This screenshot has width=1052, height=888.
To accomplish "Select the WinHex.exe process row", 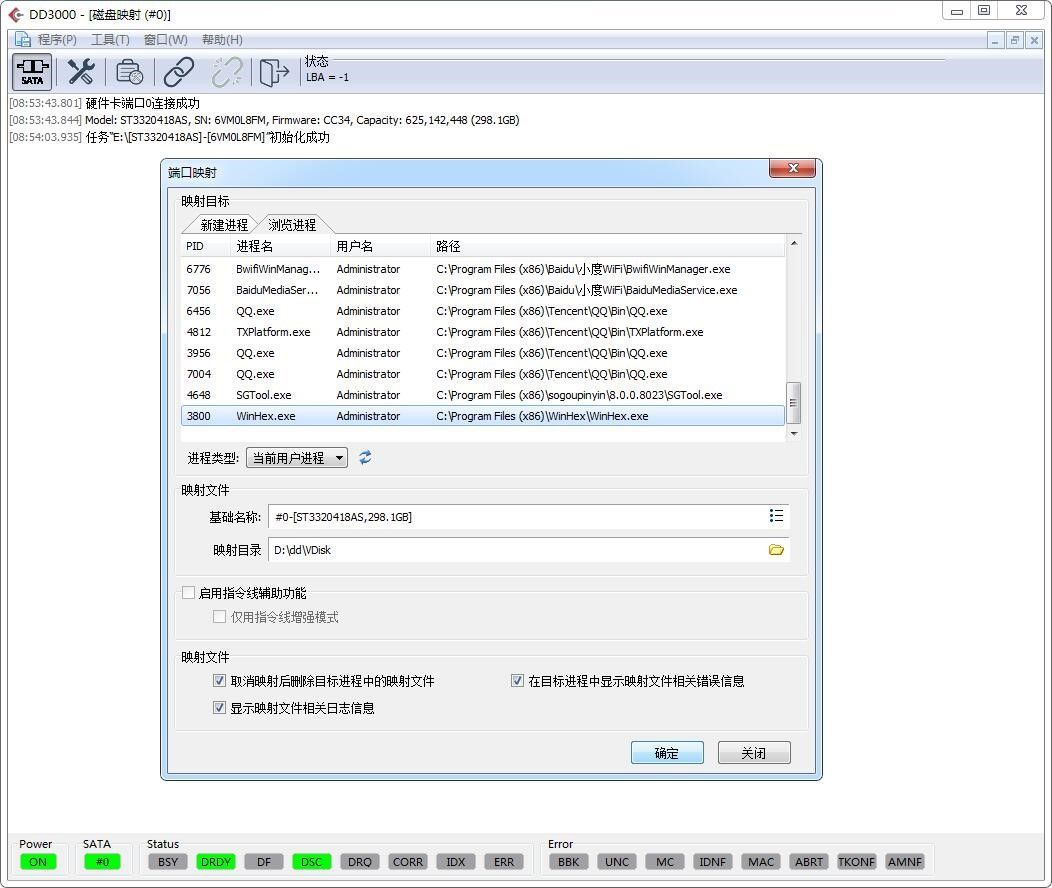I will click(x=483, y=416).
